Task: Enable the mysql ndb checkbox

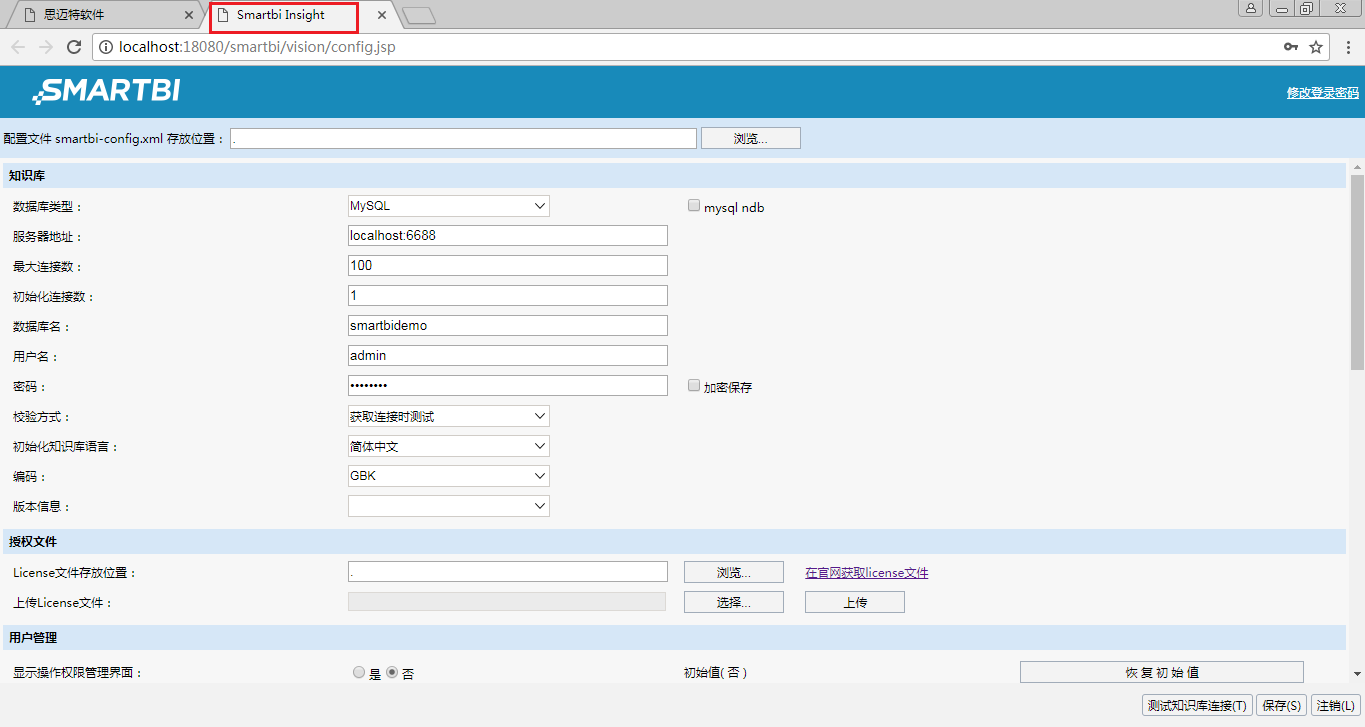Action: pos(694,206)
